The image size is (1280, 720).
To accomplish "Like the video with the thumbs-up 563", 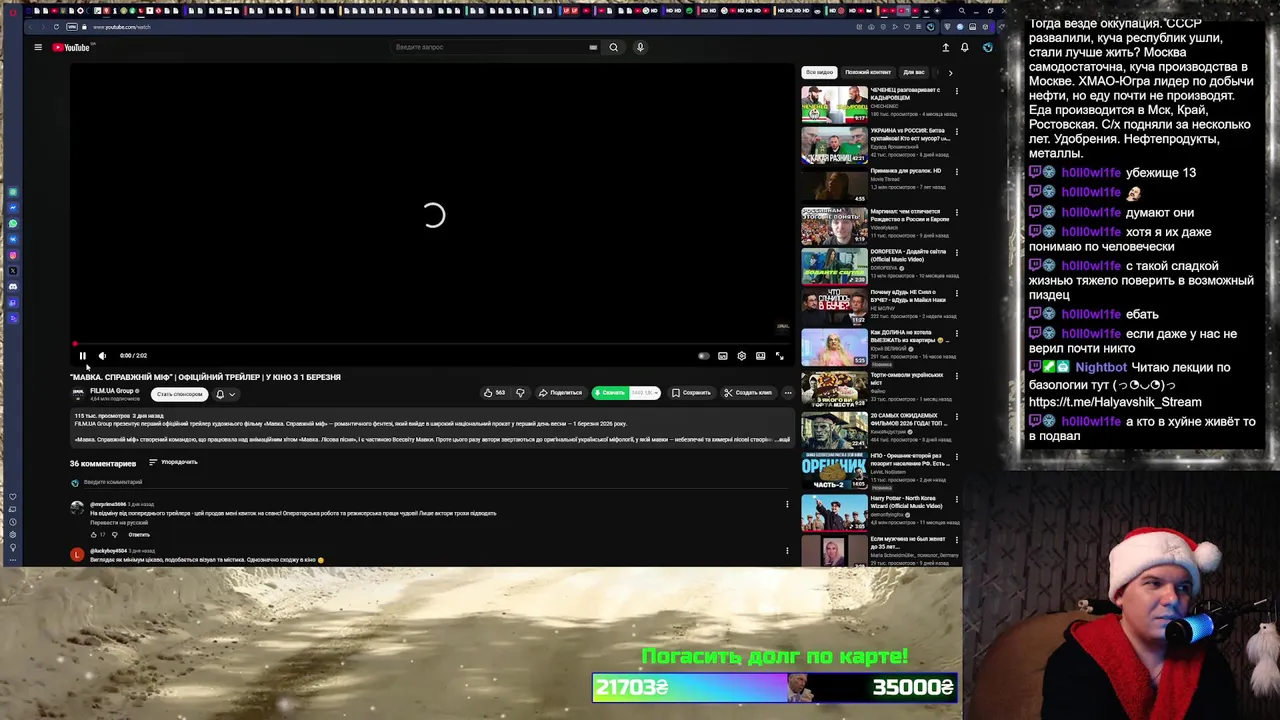I will pyautogui.click(x=494, y=393).
